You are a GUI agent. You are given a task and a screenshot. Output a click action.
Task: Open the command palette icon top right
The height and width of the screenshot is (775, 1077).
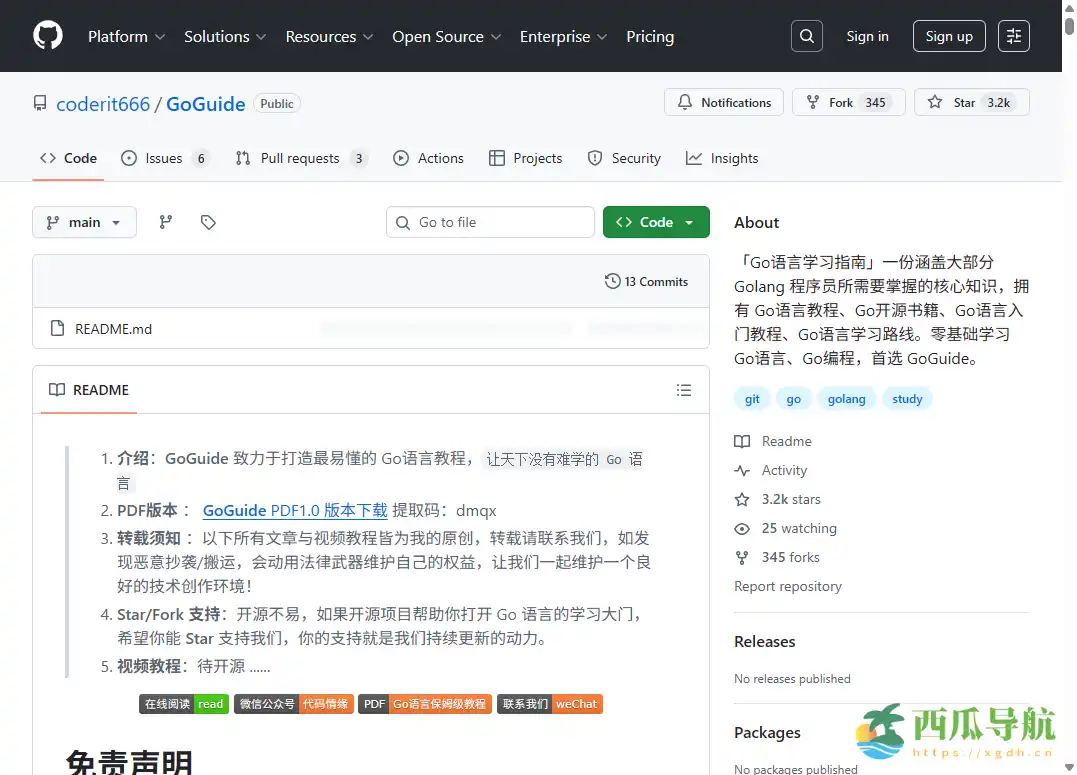tap(1014, 35)
